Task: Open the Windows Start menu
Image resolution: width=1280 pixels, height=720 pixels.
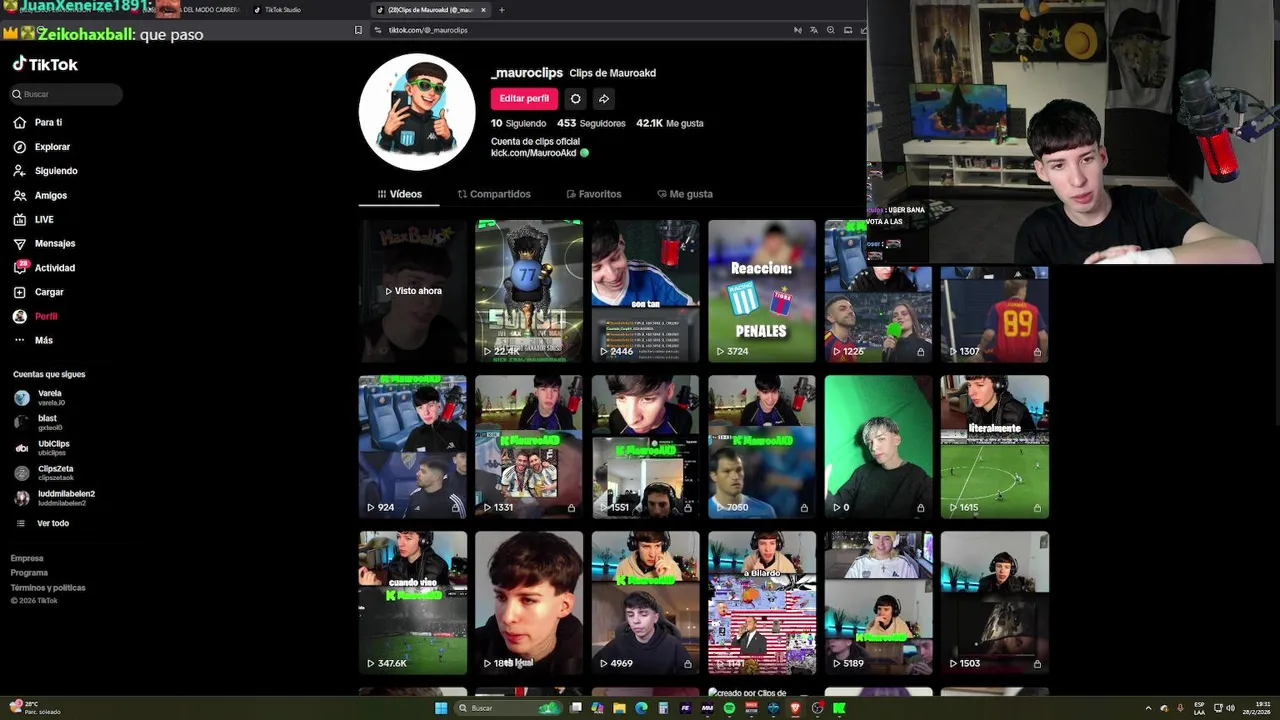Action: 441,708
